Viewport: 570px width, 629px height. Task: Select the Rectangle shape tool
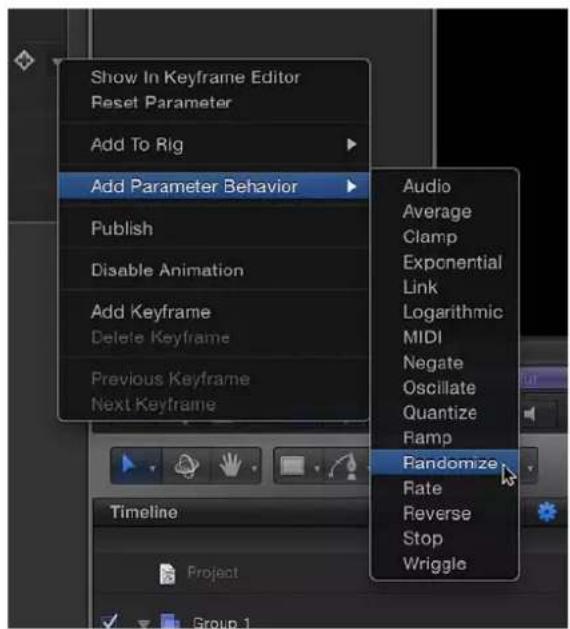pyautogui.click(x=292, y=467)
